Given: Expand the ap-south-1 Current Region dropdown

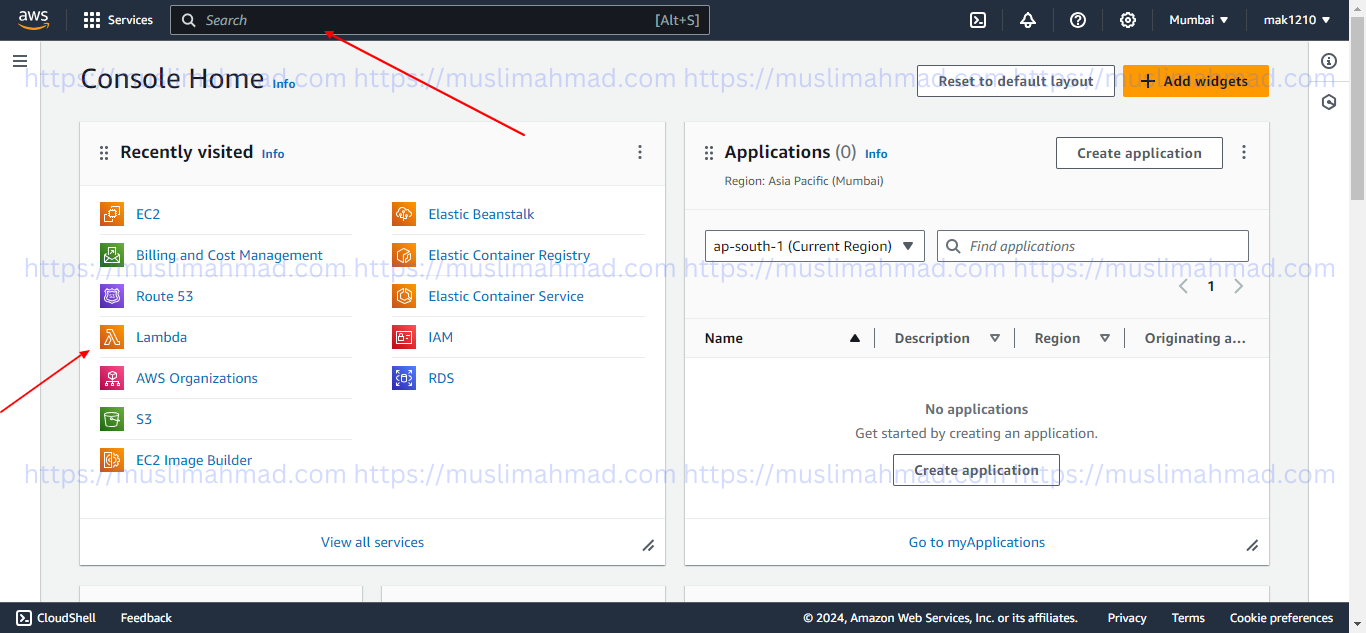Looking at the screenshot, I should coord(814,246).
